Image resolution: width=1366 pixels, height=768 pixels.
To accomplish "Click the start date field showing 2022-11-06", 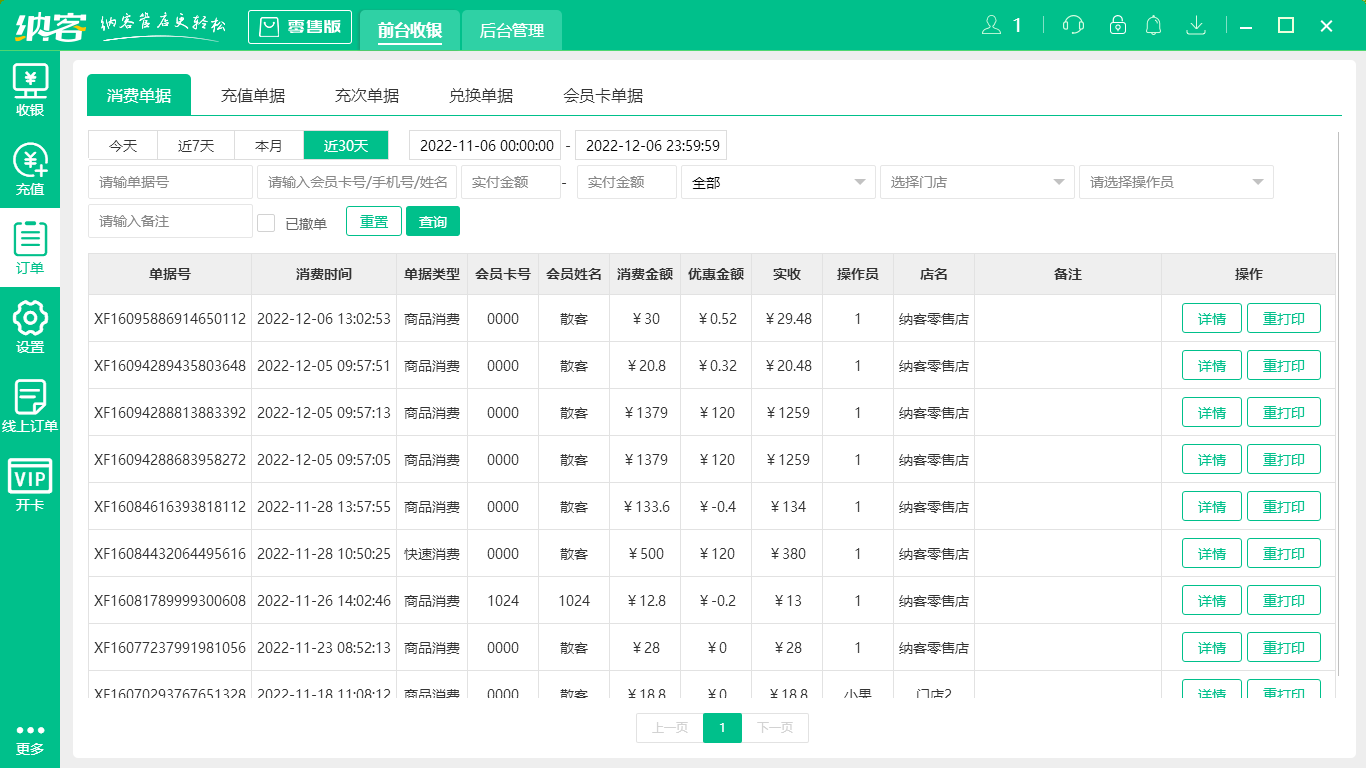I will point(485,145).
